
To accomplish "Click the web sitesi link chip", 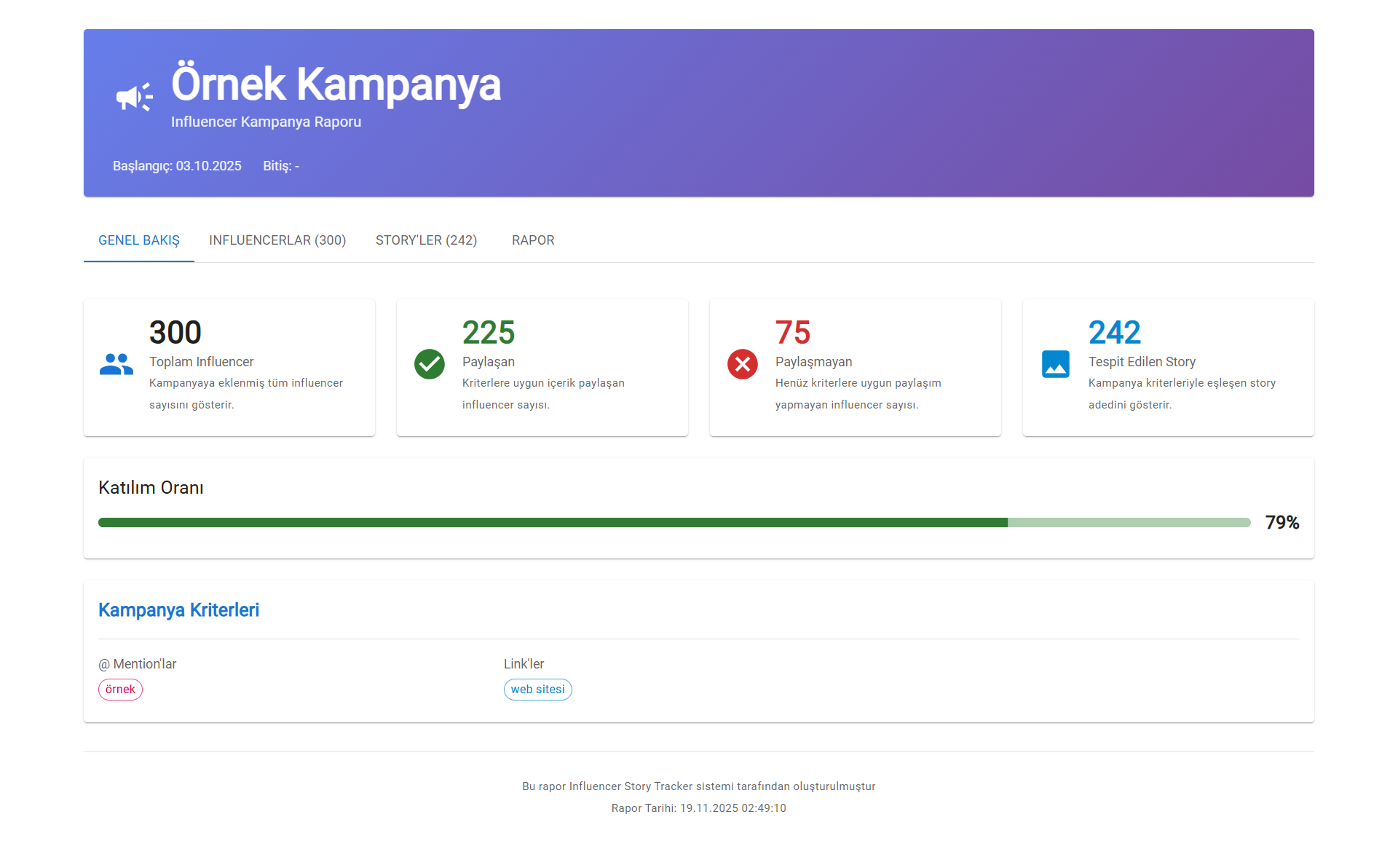I will click(x=537, y=690).
